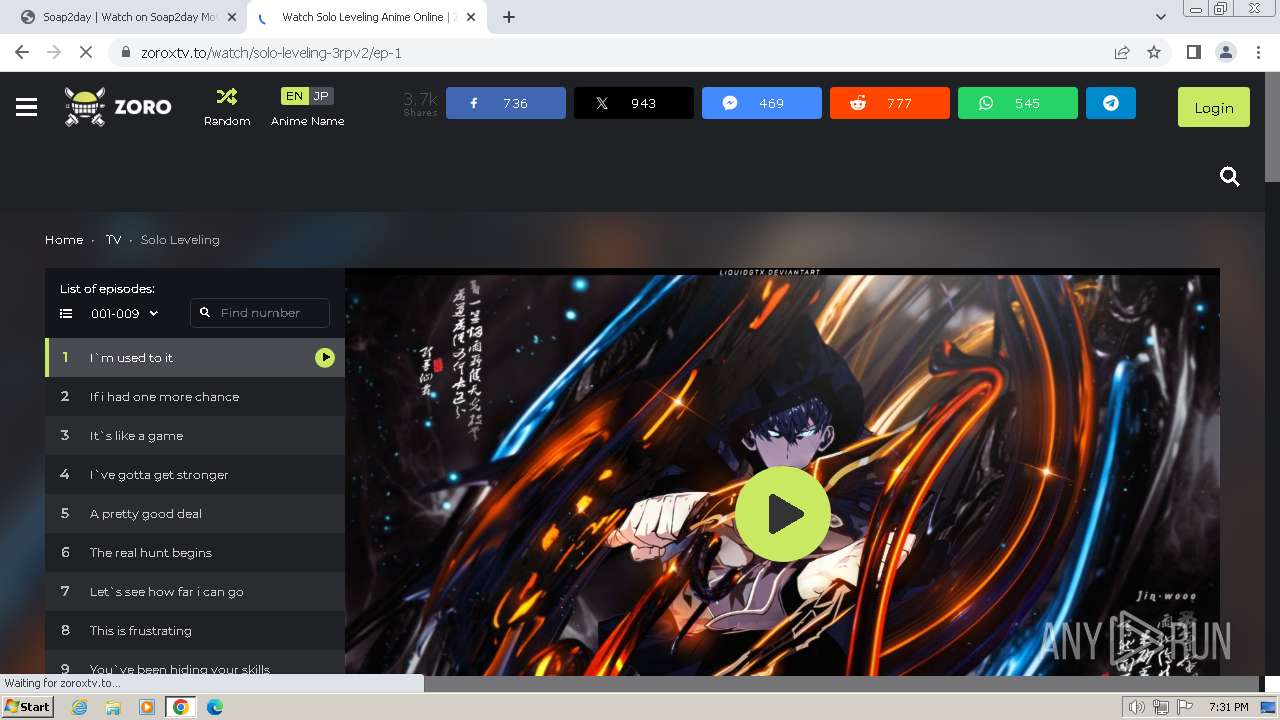The height and width of the screenshot is (720, 1280).
Task: Toggle the browser side panel
Action: pyautogui.click(x=1193, y=53)
